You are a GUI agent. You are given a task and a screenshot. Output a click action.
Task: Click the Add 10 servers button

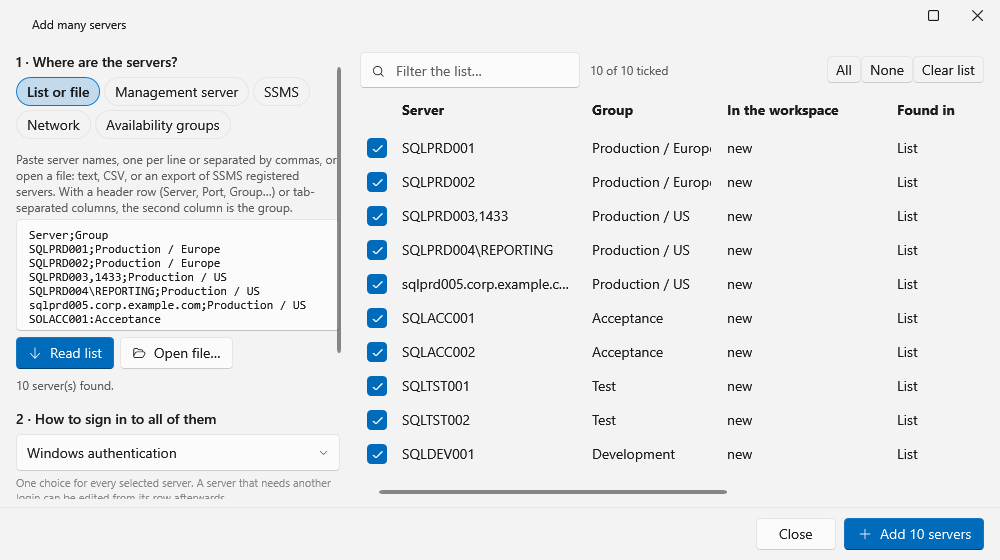[x=914, y=534]
